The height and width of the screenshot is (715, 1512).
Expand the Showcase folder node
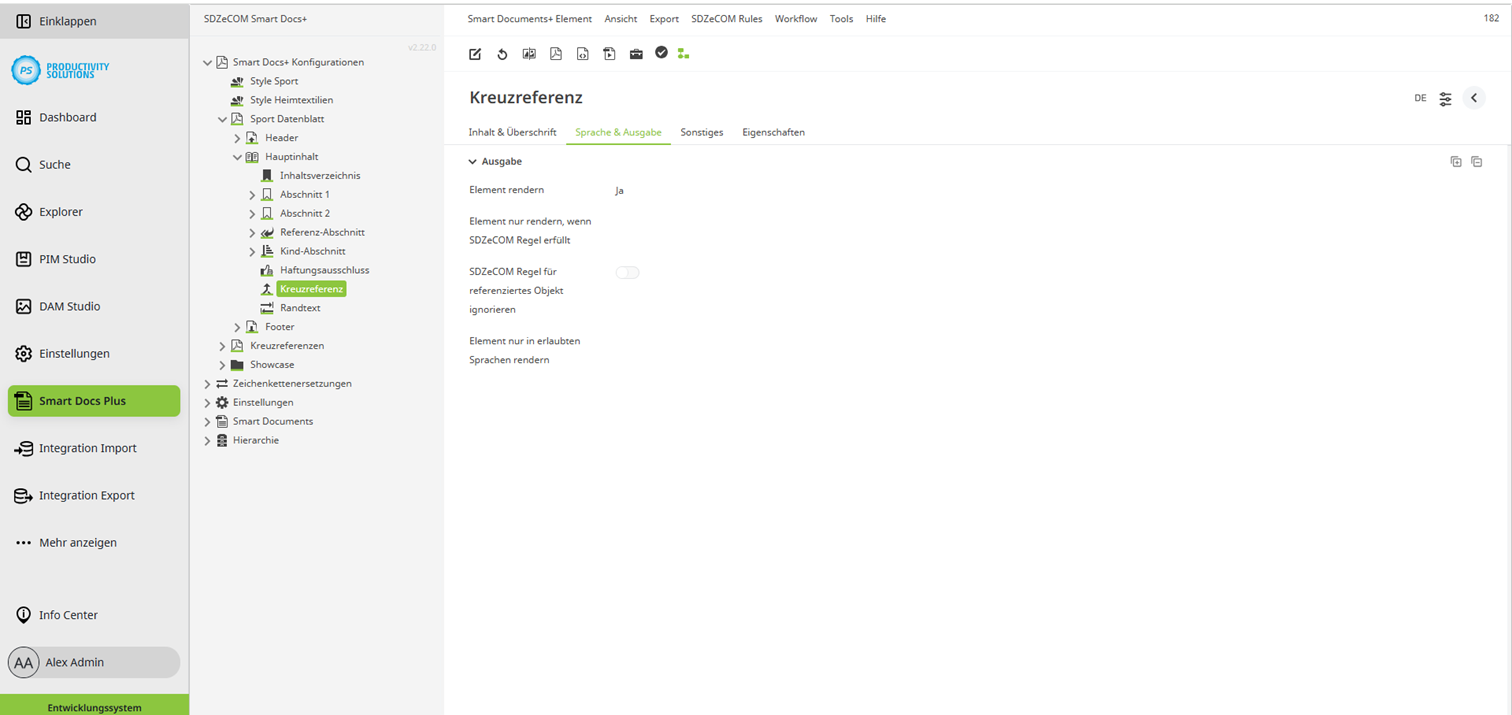pos(222,365)
